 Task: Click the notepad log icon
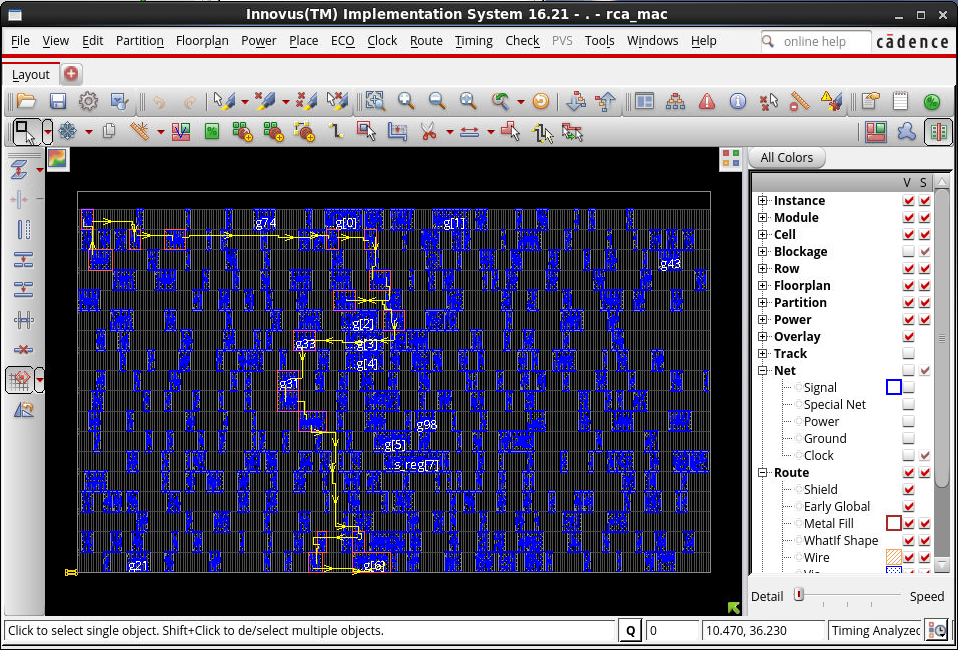click(x=901, y=101)
